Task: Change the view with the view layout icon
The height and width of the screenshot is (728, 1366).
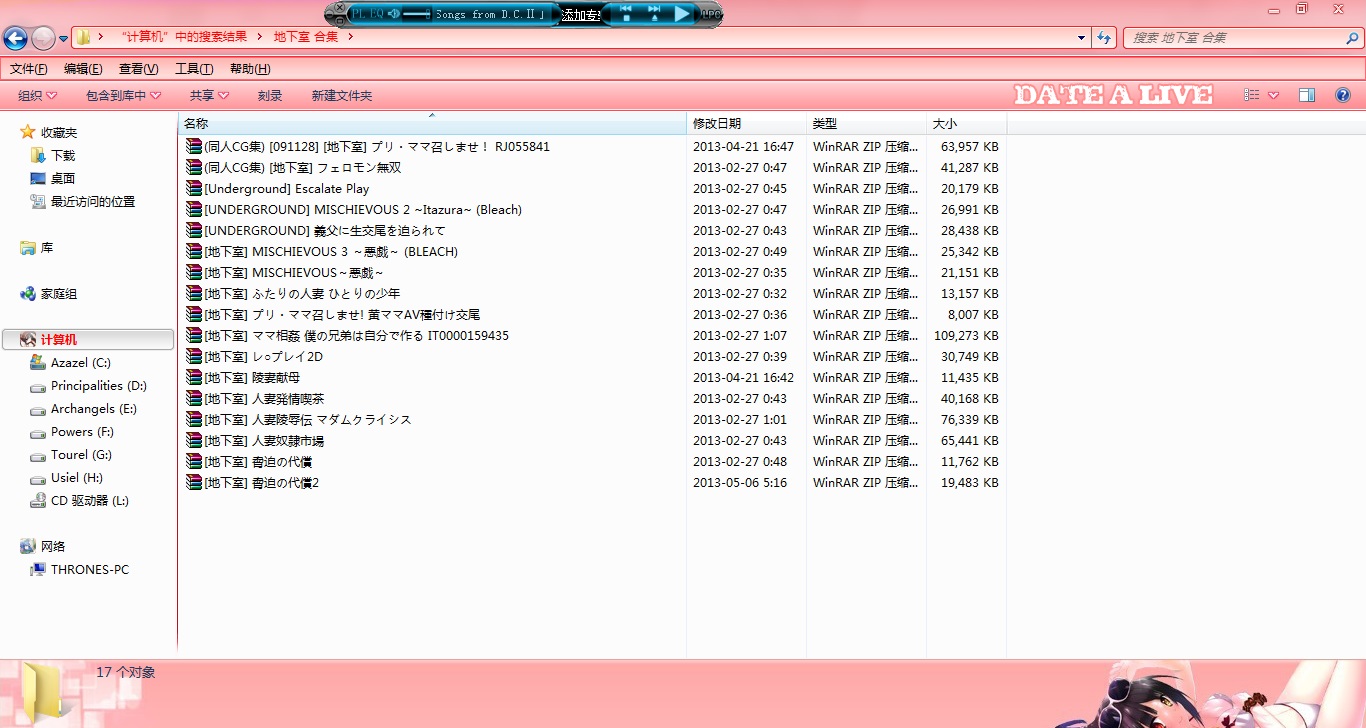Action: [x=1251, y=95]
